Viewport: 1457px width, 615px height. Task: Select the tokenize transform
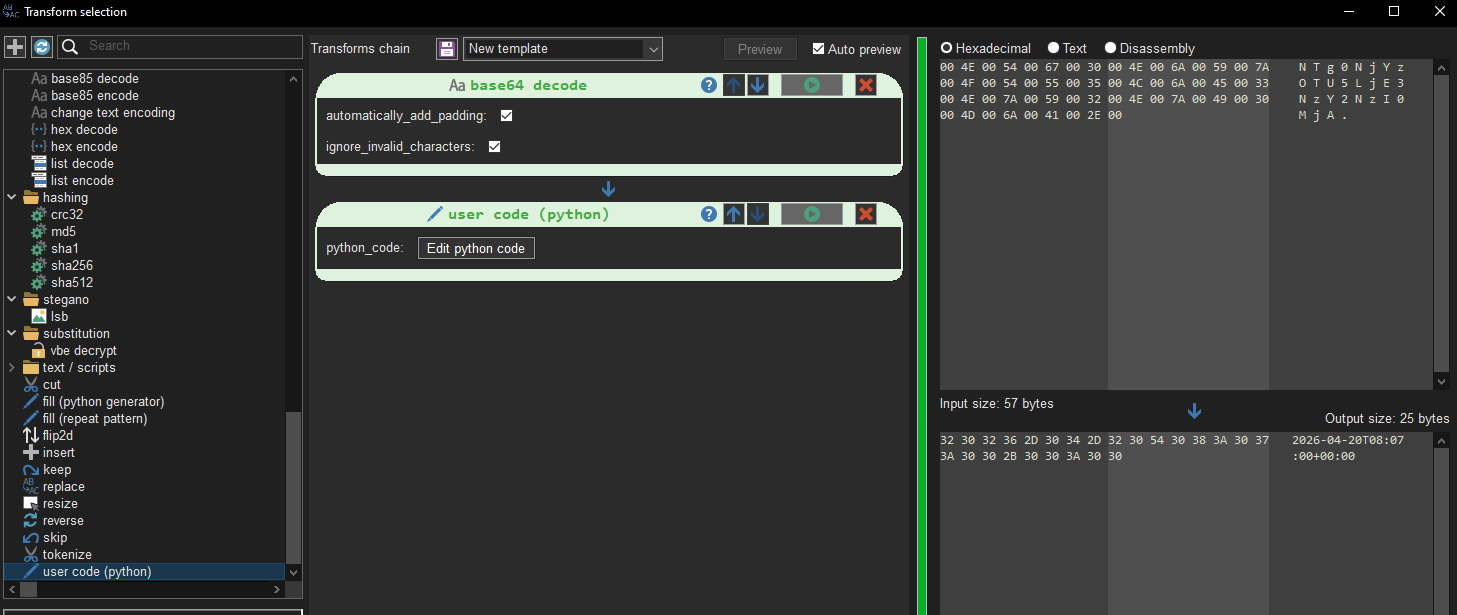pyautogui.click(x=67, y=555)
